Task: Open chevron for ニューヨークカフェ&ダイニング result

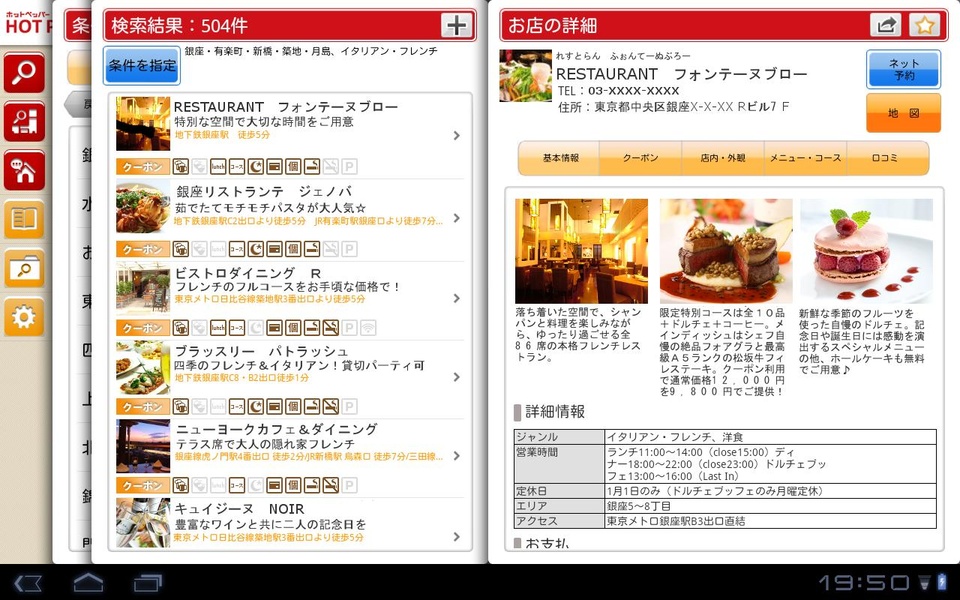Action: 457,456
